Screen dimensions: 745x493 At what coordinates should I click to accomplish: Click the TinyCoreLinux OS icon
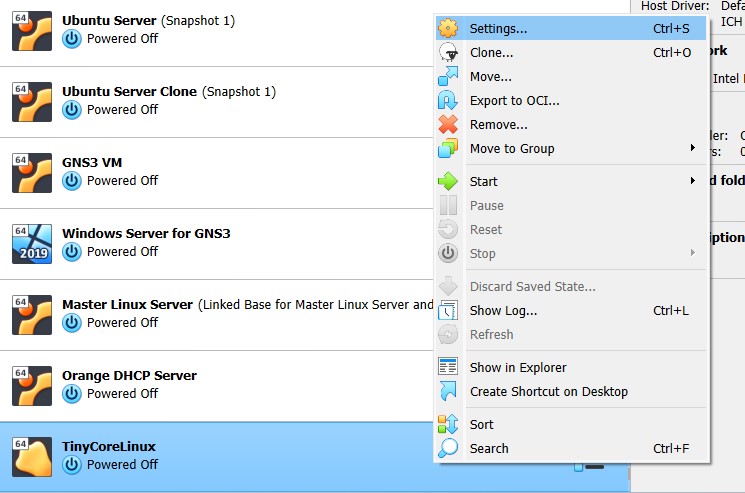click(32, 457)
